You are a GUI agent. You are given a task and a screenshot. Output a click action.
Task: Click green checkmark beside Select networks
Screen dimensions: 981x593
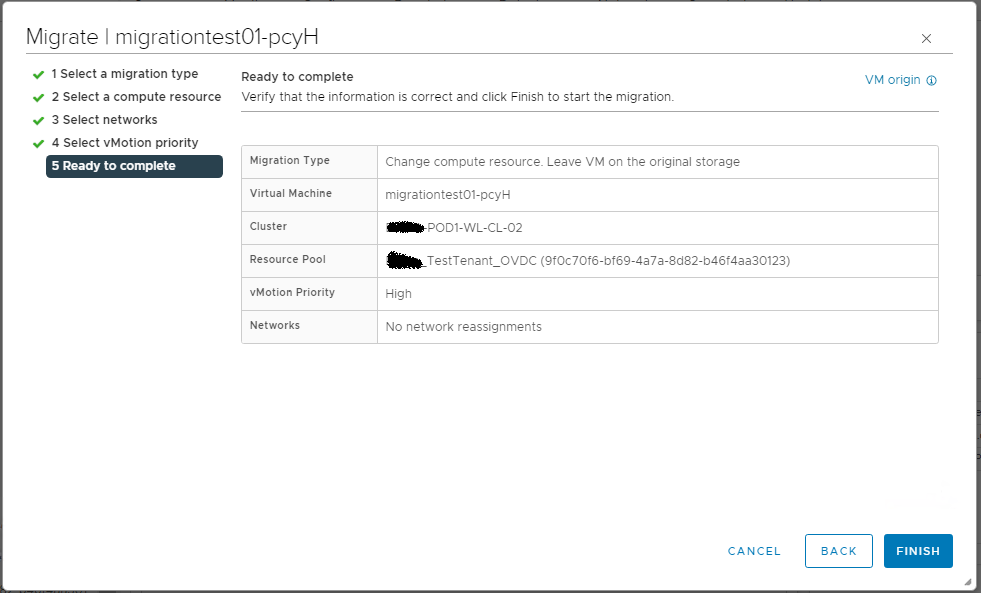tap(38, 121)
